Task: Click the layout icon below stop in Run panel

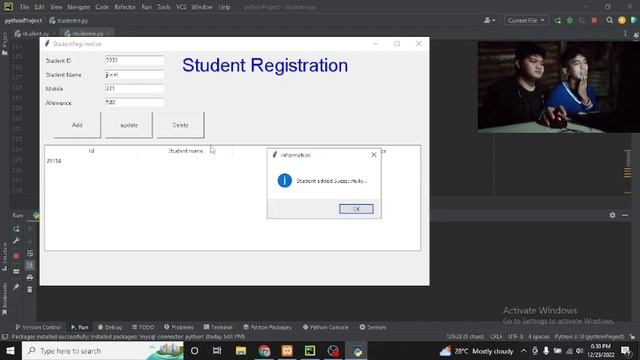Action: 16,271
